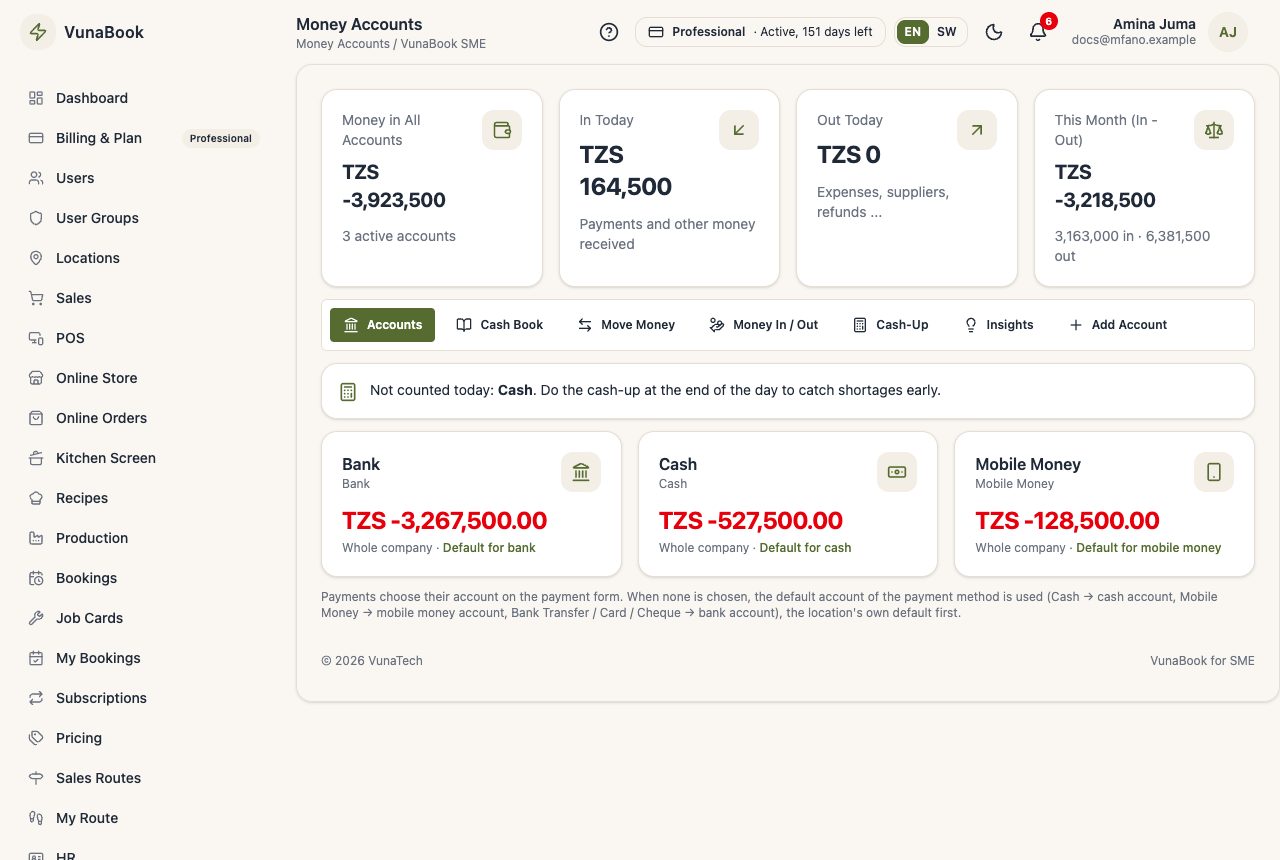Switch language to SW
This screenshot has height=860, width=1280.
[946, 32]
